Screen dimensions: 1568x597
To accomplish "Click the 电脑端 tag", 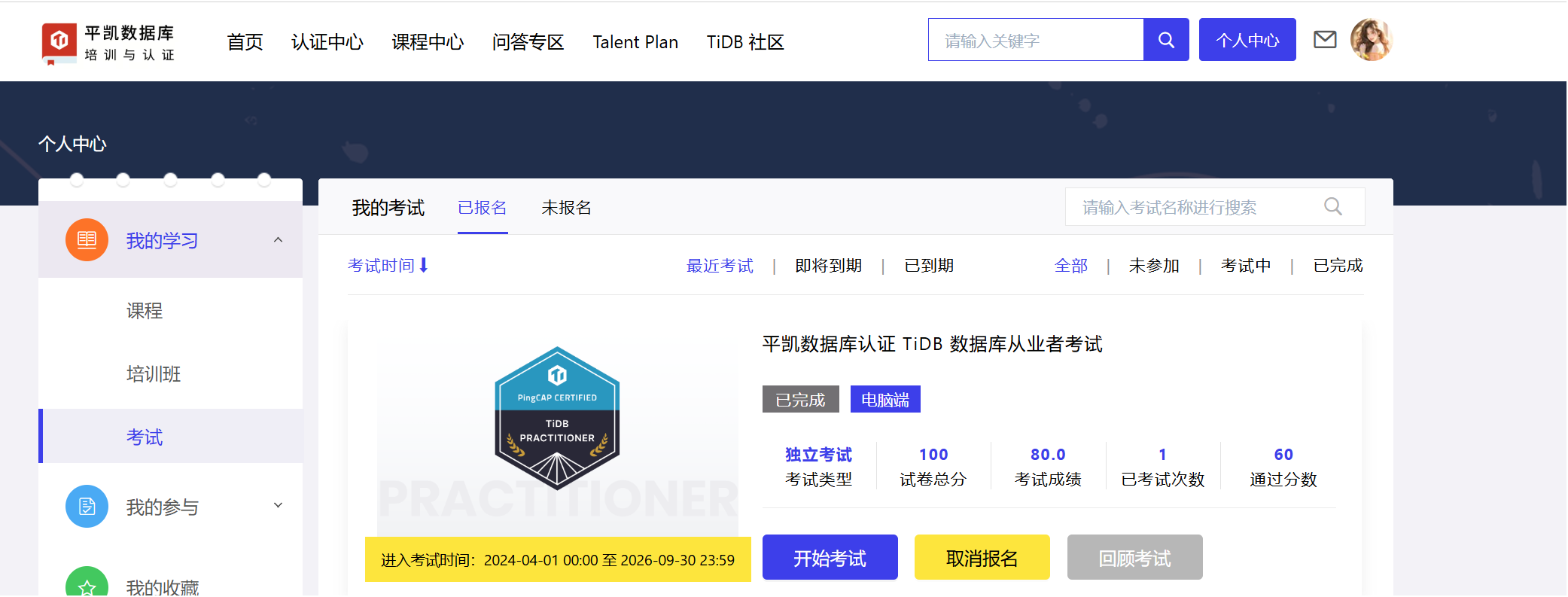I will click(x=885, y=399).
